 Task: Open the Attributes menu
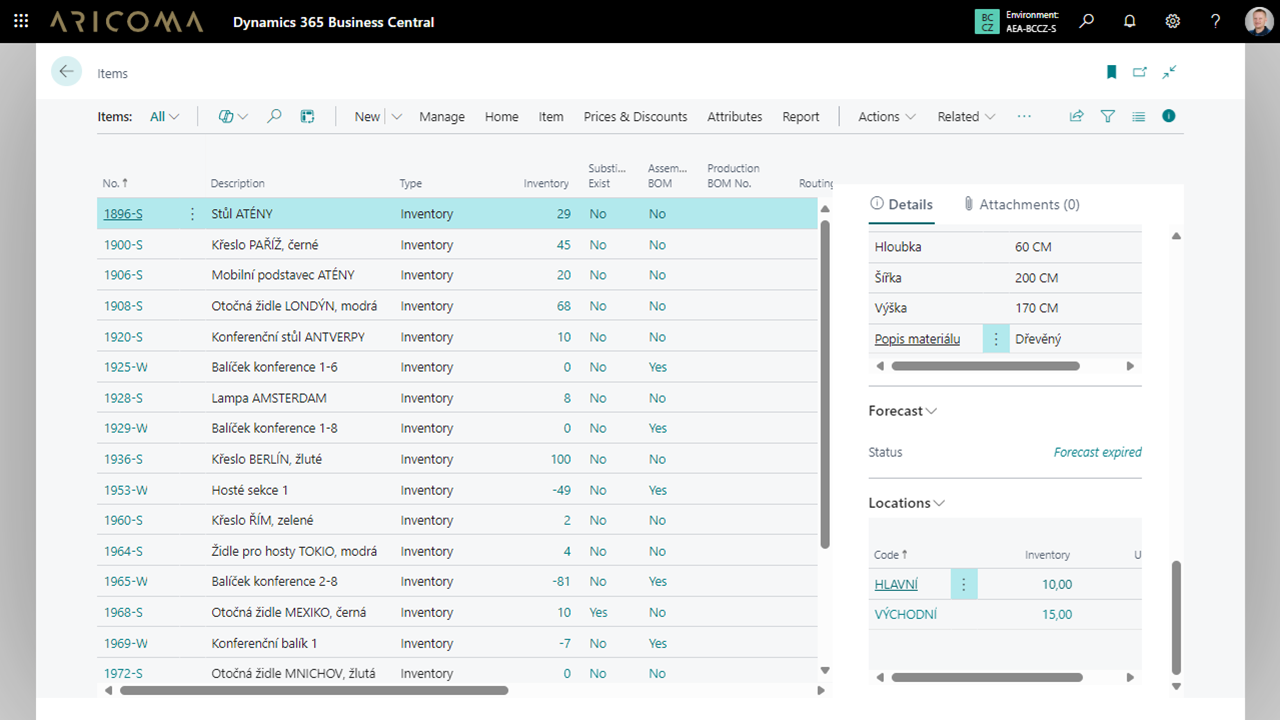(x=735, y=116)
